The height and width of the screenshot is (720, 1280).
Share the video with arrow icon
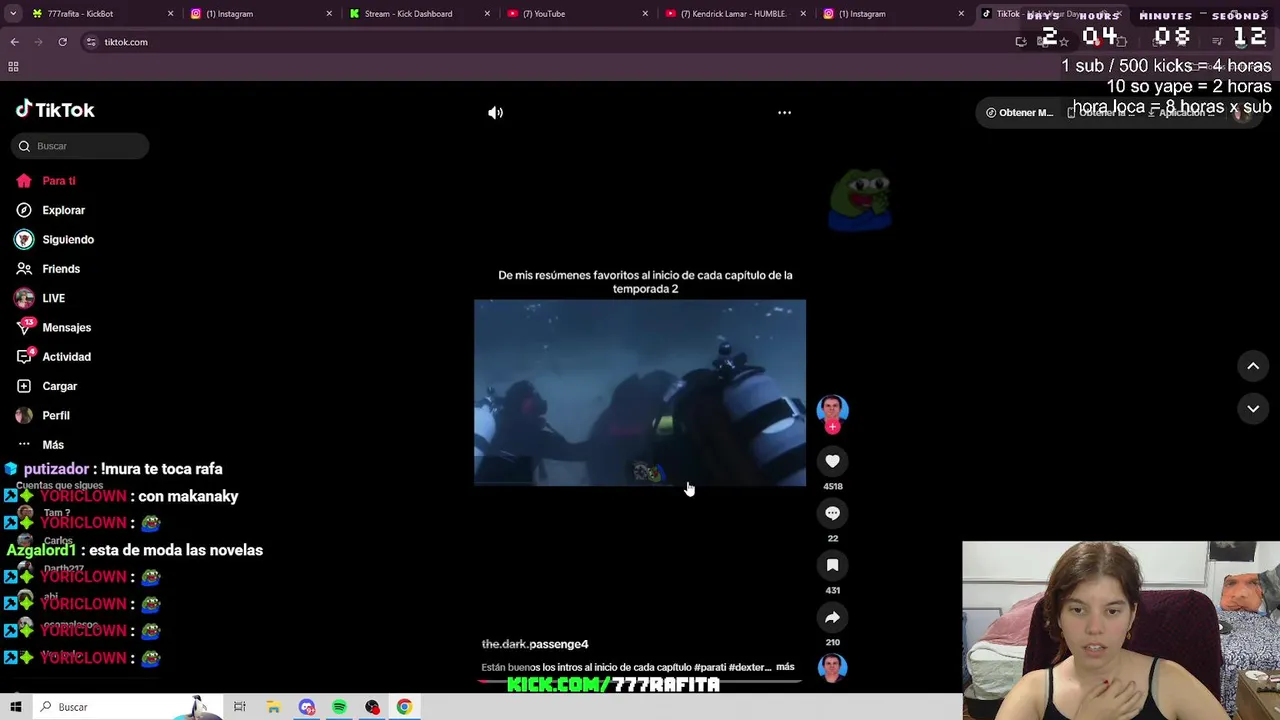832,617
